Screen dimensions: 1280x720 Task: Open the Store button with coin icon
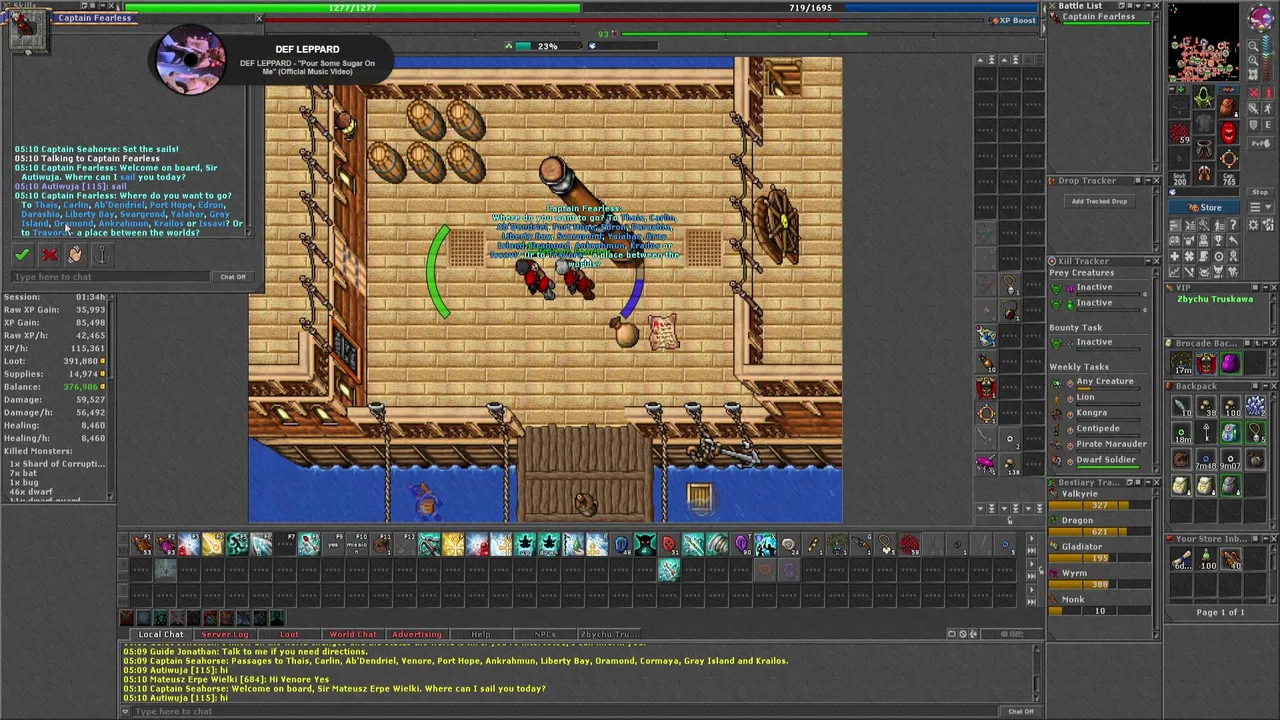coord(1204,207)
